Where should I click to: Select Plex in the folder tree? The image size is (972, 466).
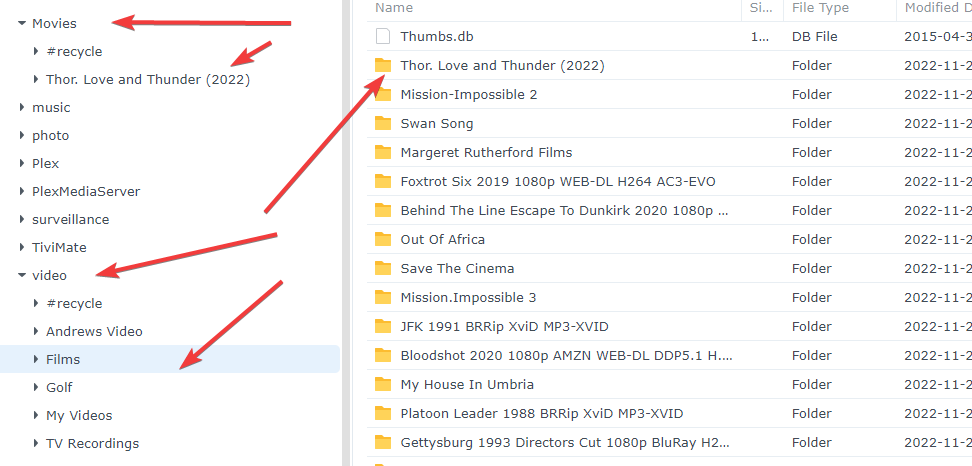coord(46,164)
